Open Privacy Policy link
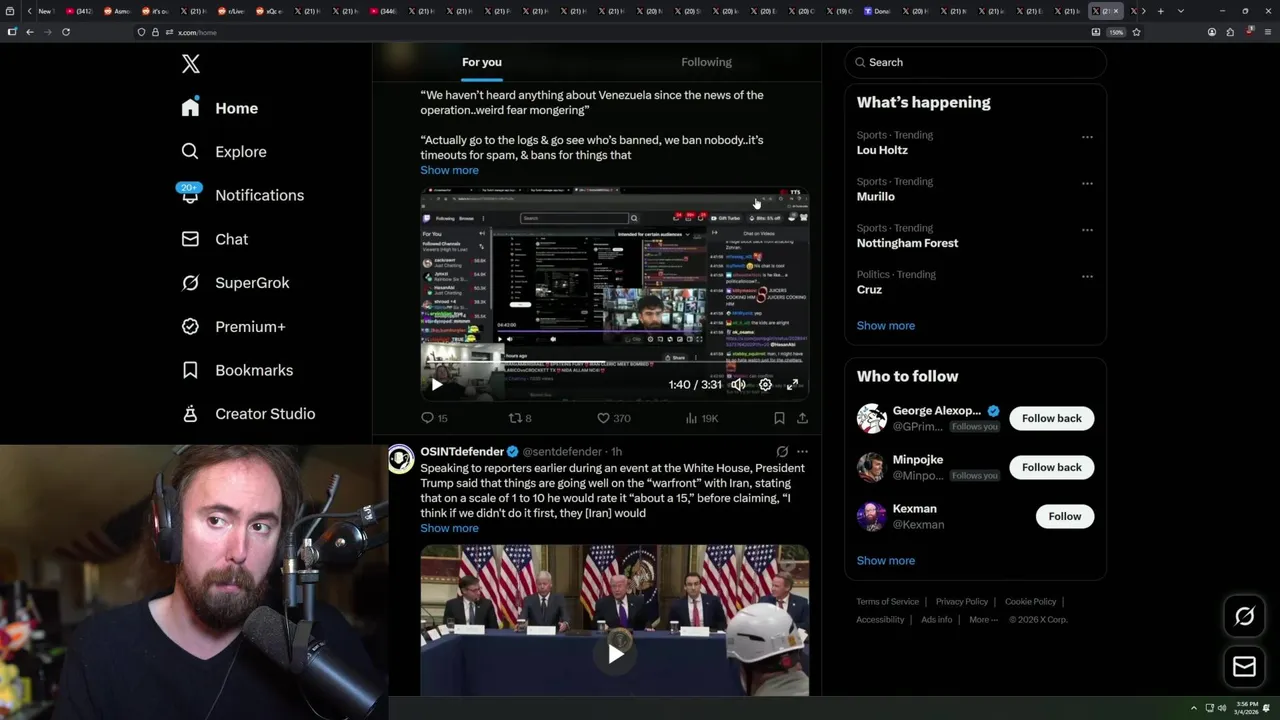1280x720 pixels. coord(961,602)
